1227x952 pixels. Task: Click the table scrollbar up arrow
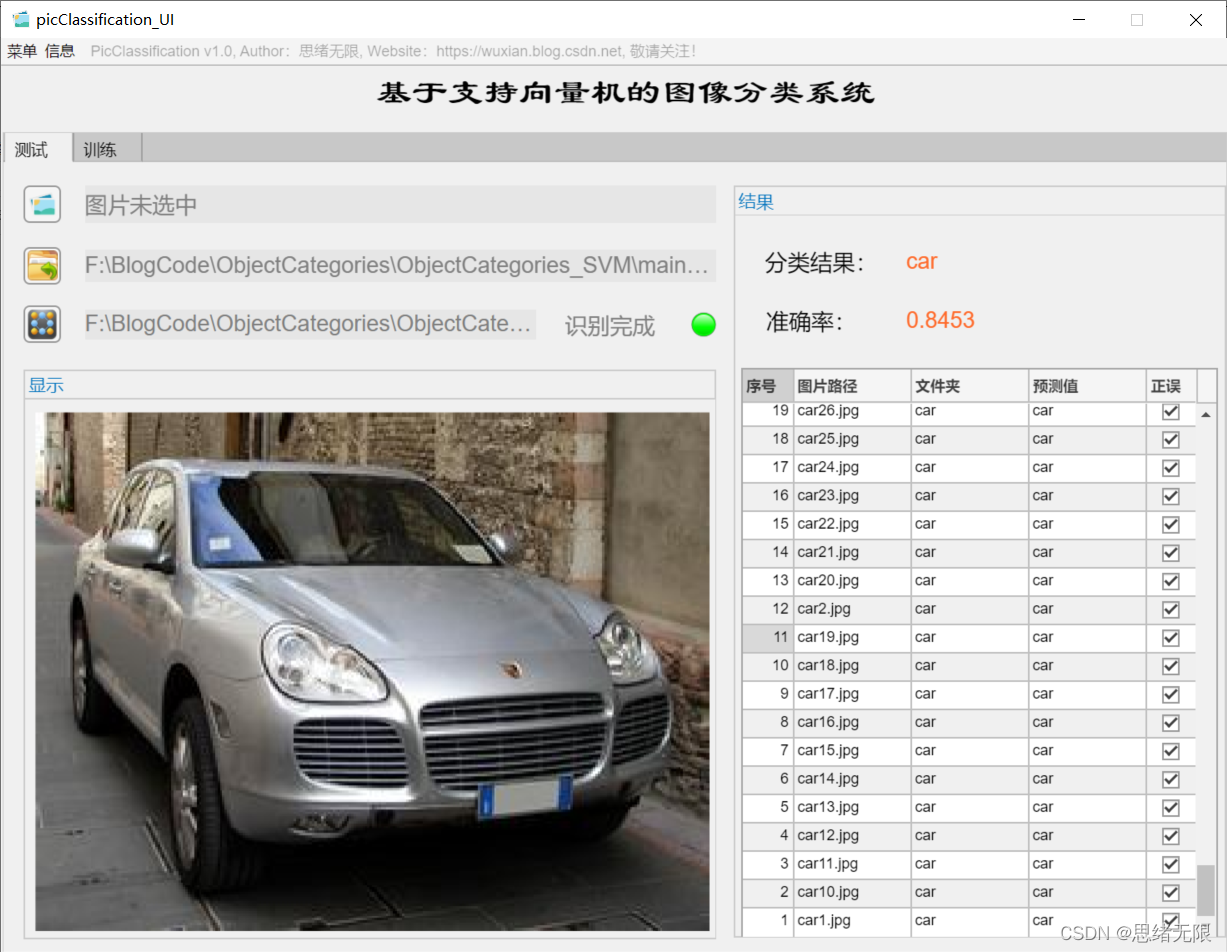(x=1206, y=413)
